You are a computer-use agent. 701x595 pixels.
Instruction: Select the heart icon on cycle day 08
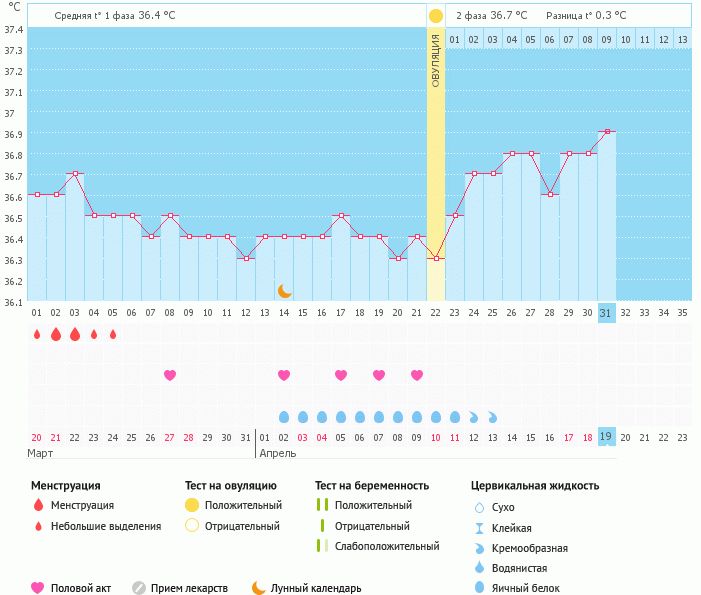[x=170, y=375]
